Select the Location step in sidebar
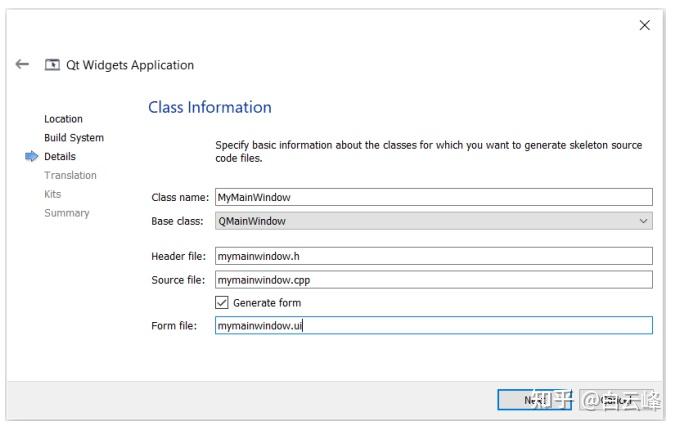678x429 pixels. (63, 119)
